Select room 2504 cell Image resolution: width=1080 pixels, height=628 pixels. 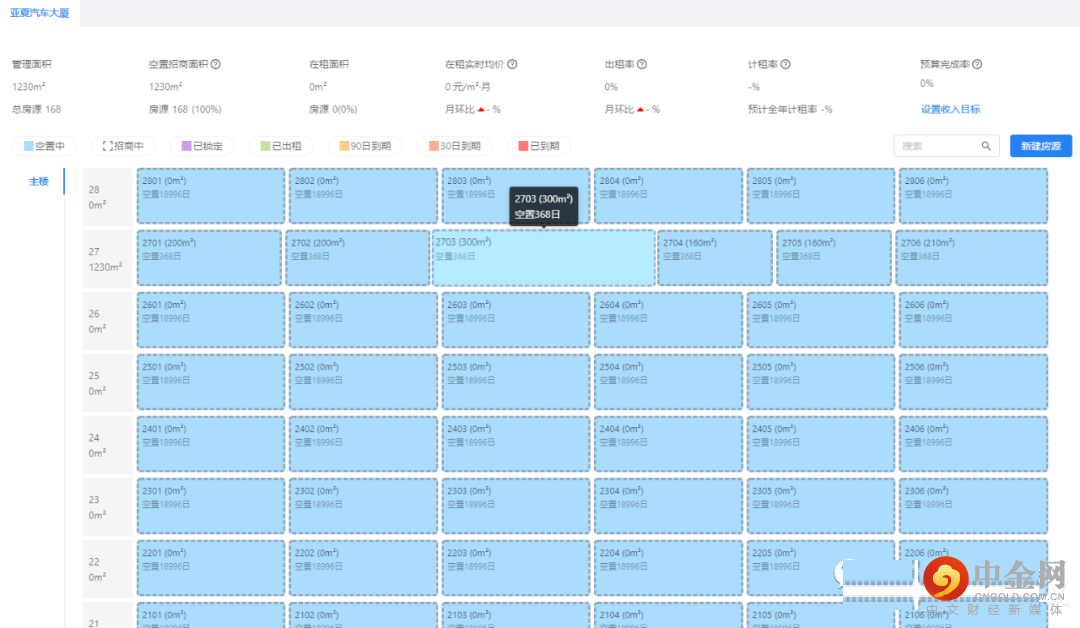click(x=668, y=382)
